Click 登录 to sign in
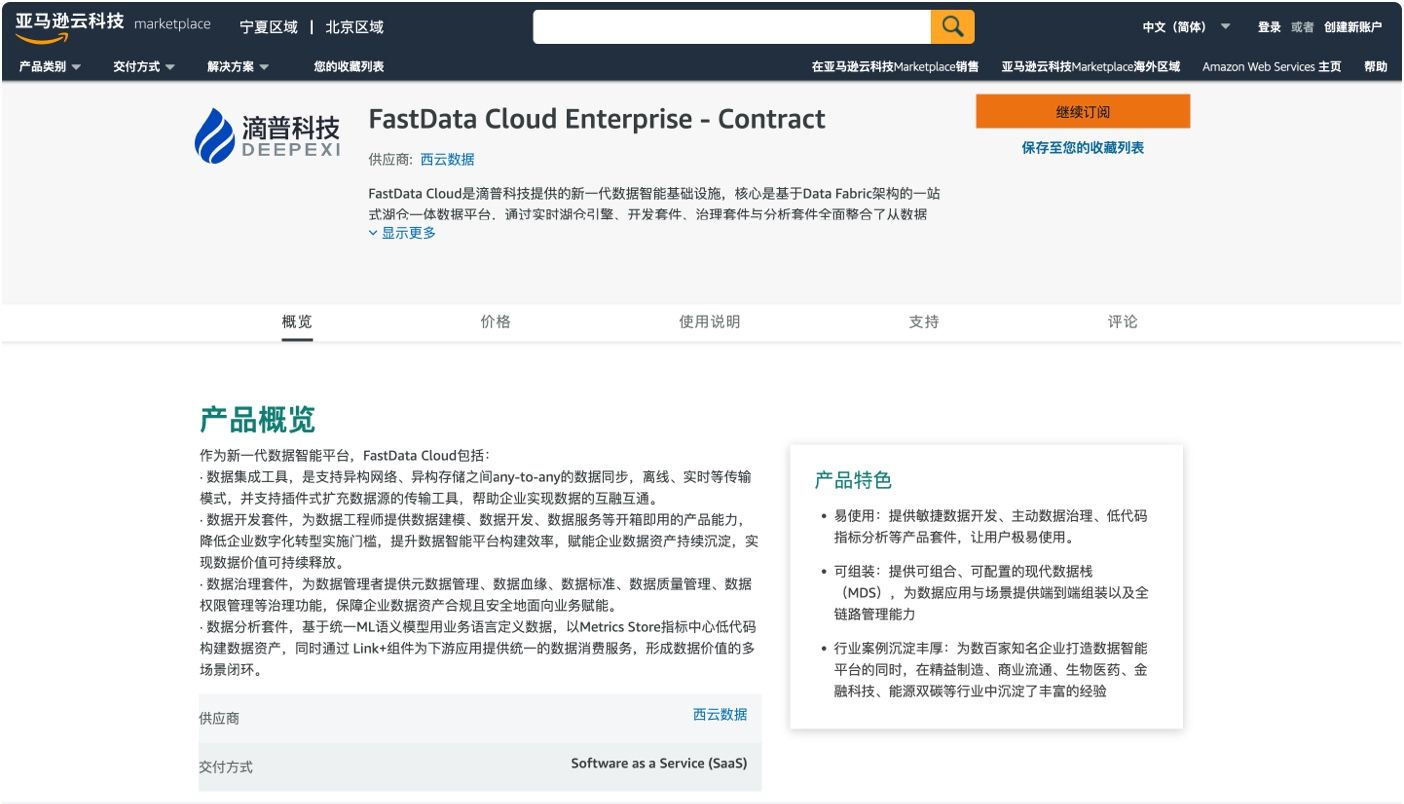Viewport: 1404px width, 804px height. (1268, 27)
